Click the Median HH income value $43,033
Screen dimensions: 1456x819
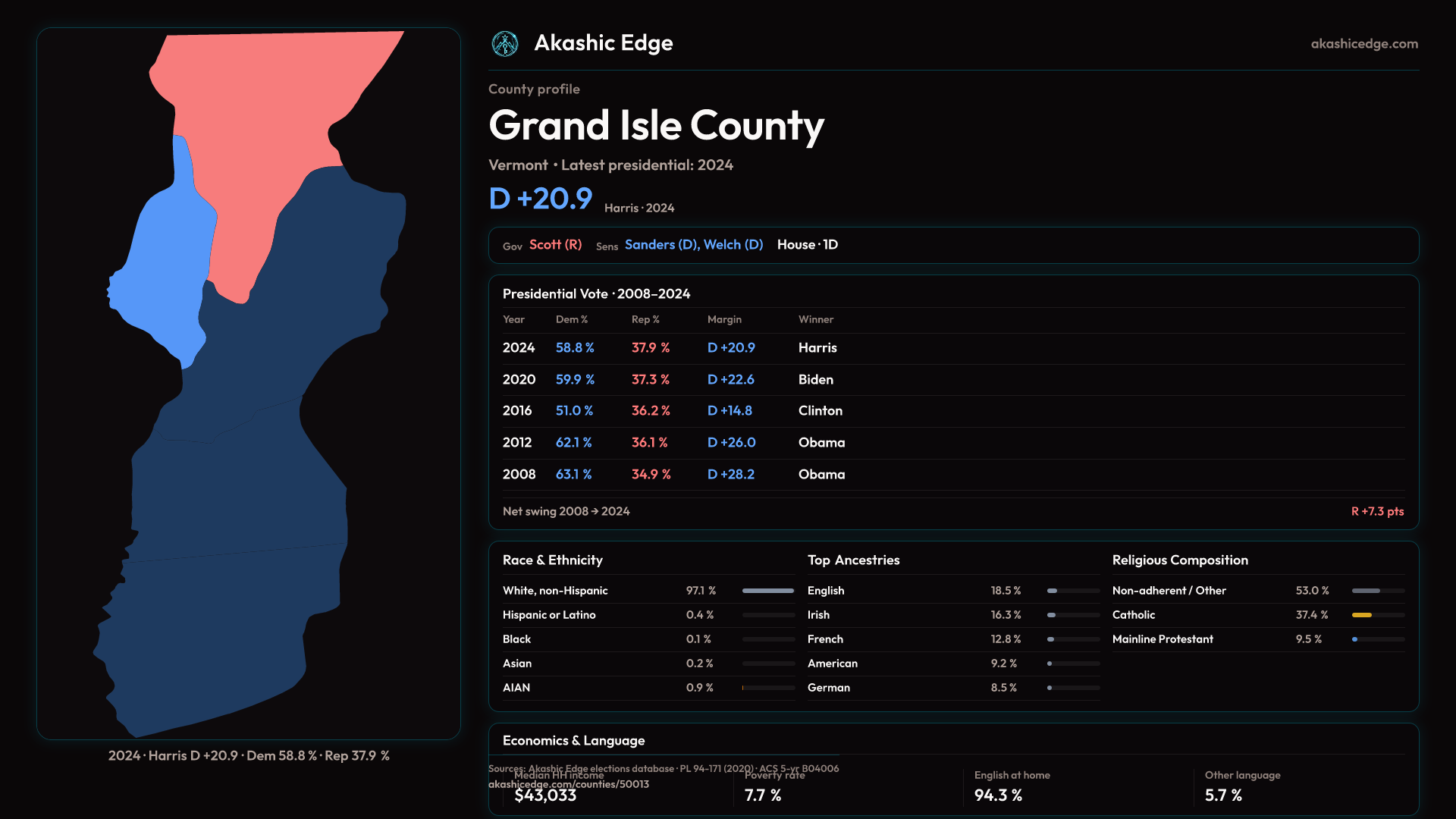point(545,795)
